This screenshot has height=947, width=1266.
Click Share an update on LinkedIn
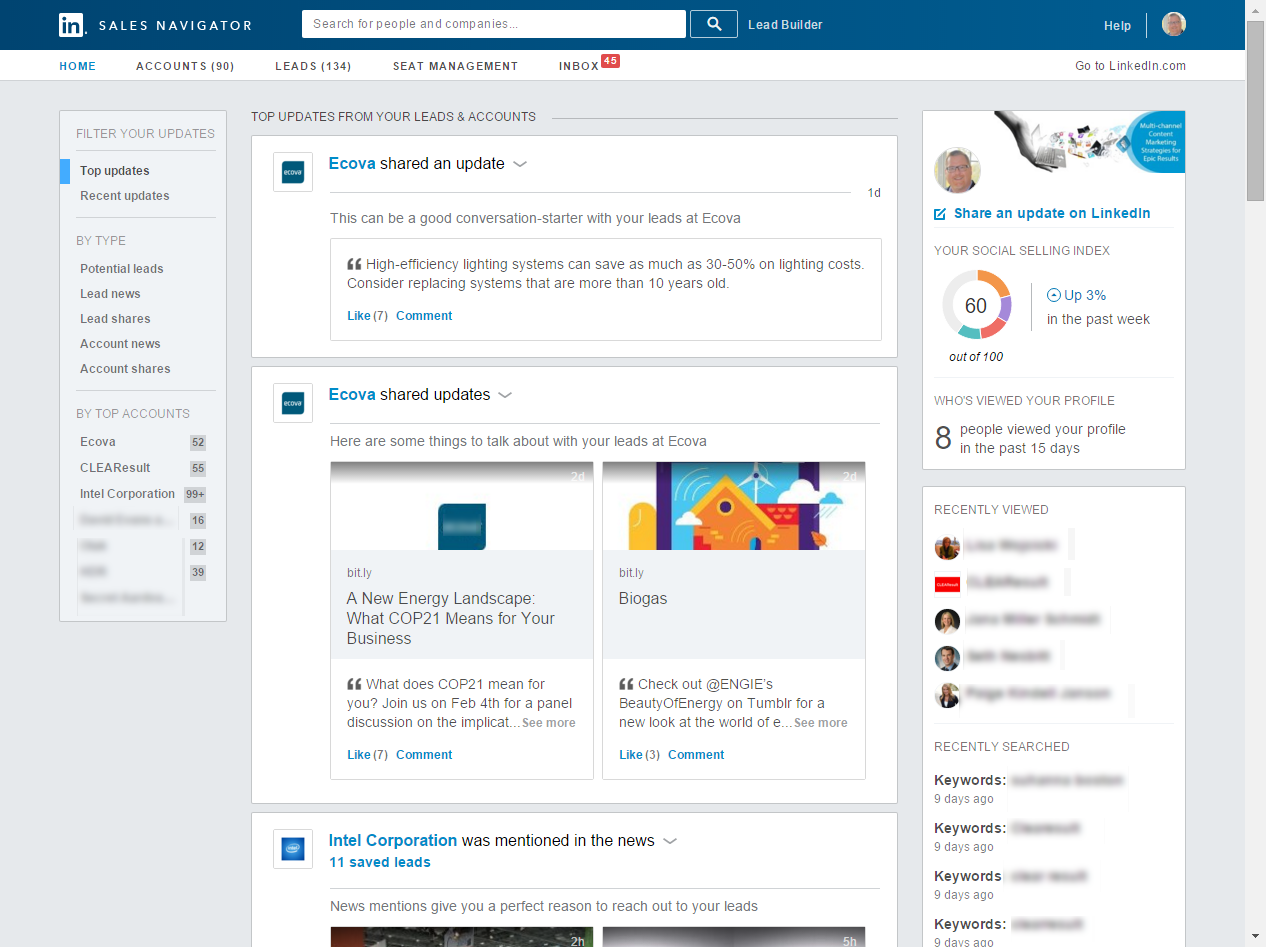(1042, 213)
